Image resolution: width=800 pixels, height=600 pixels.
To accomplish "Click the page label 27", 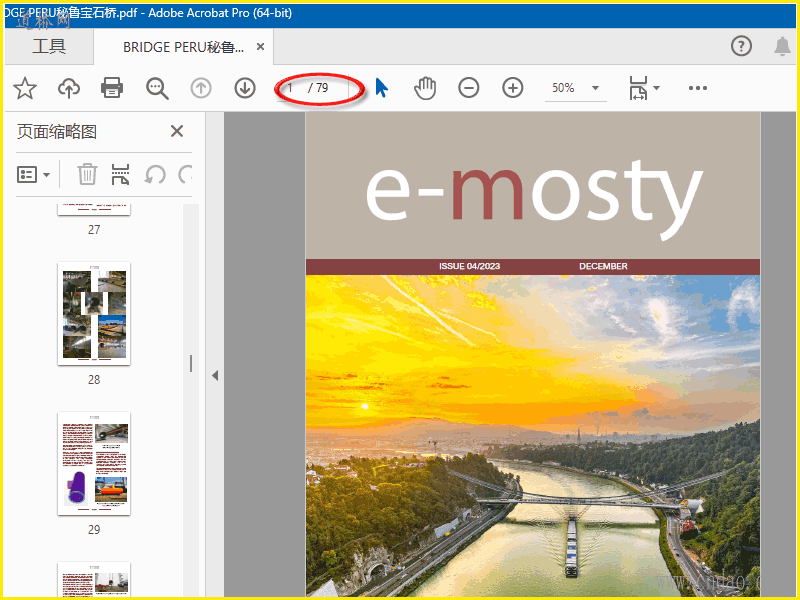I will pos(94,230).
